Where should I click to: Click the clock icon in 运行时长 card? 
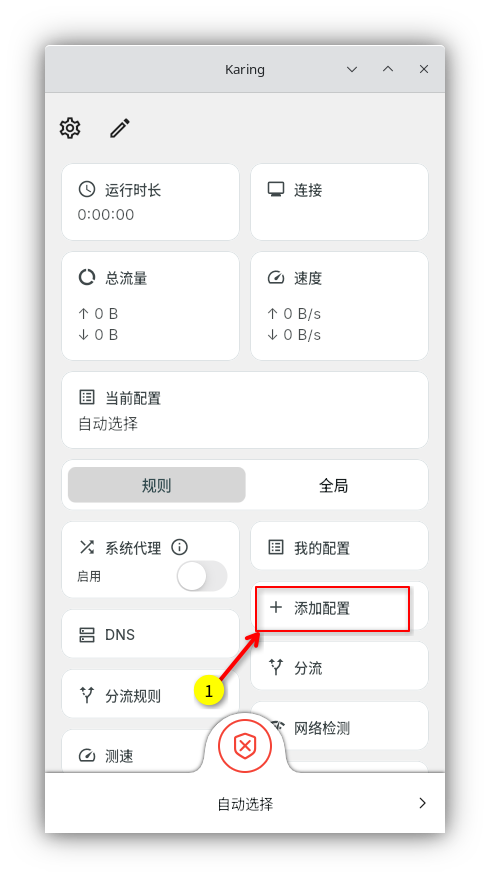(x=87, y=189)
